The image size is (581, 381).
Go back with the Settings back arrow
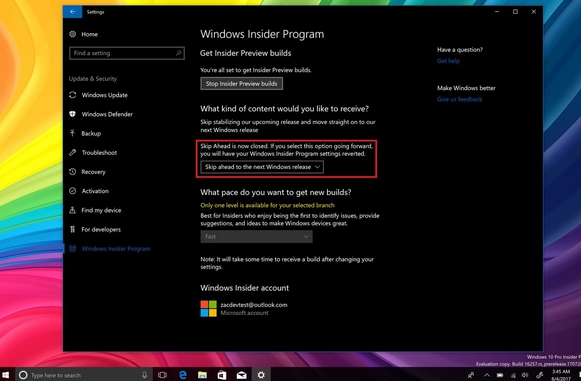pyautogui.click(x=73, y=12)
